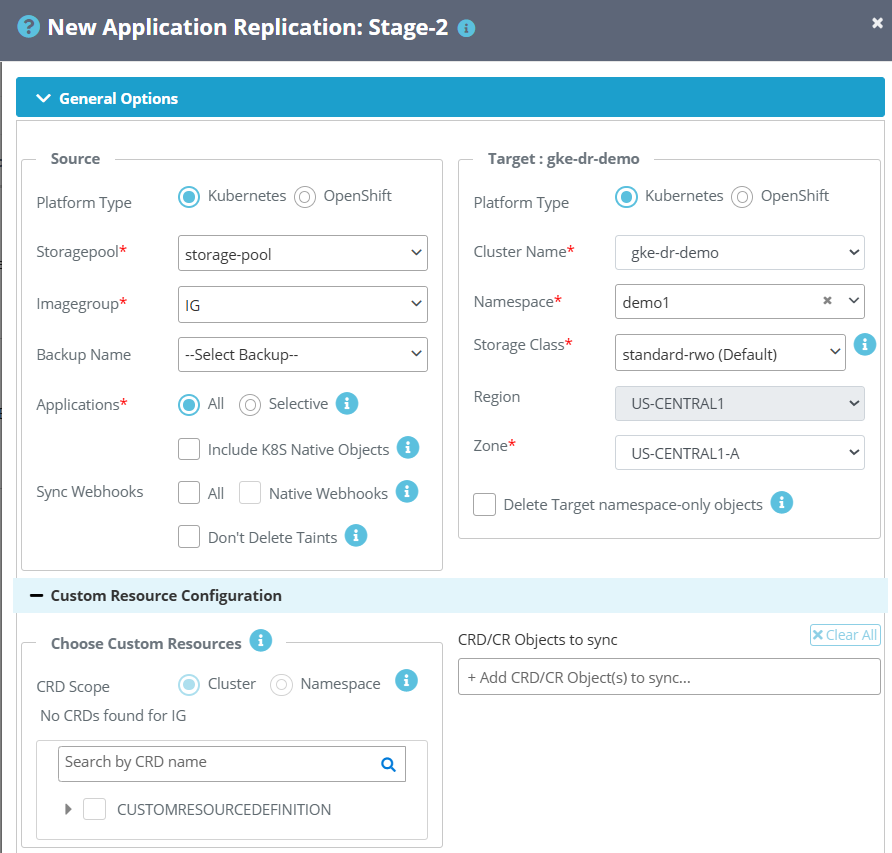This screenshot has width=892, height=853.
Task: Click the Add CRD/CR Object(s) to sync field
Action: click(x=669, y=677)
